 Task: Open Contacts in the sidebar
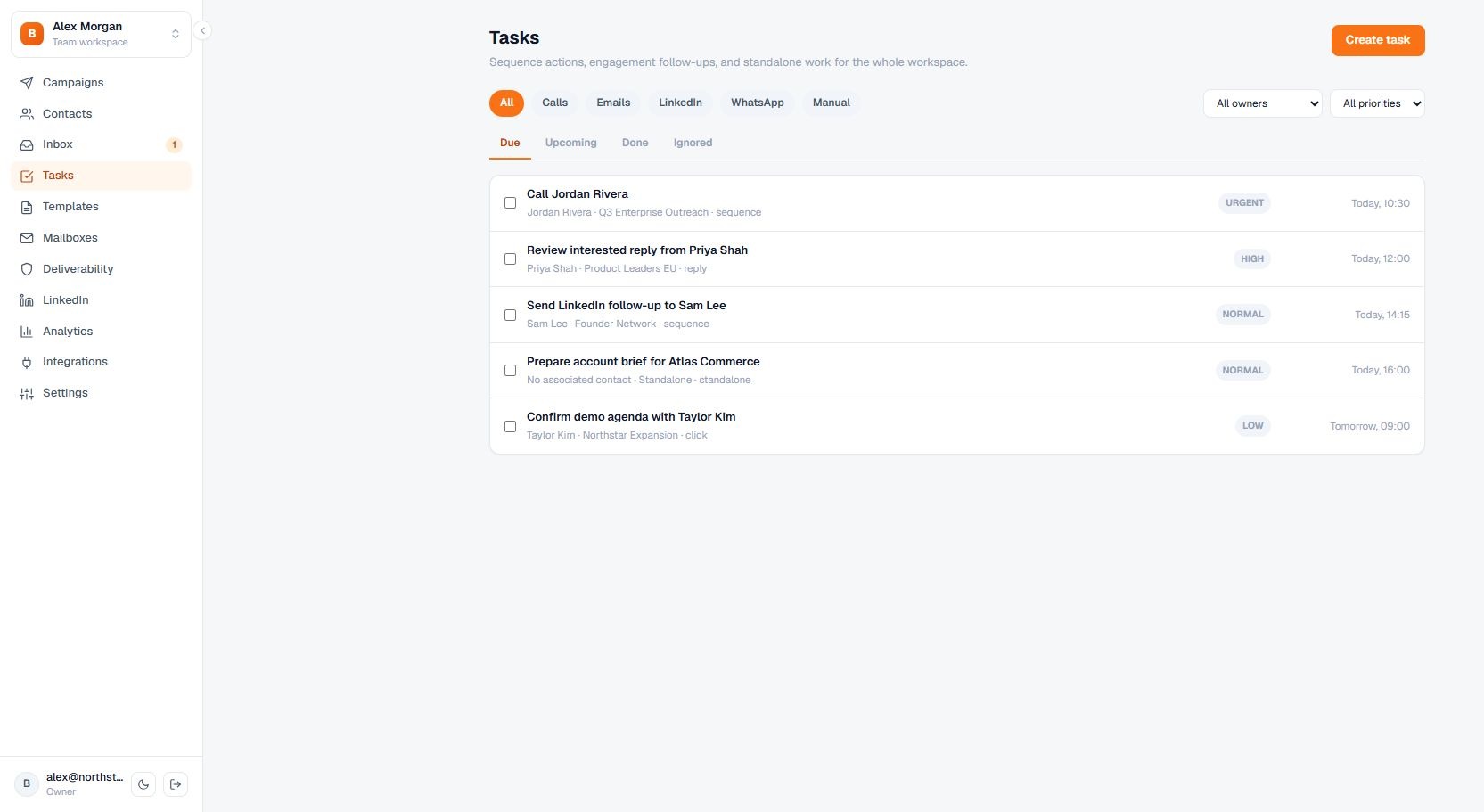[101, 114]
